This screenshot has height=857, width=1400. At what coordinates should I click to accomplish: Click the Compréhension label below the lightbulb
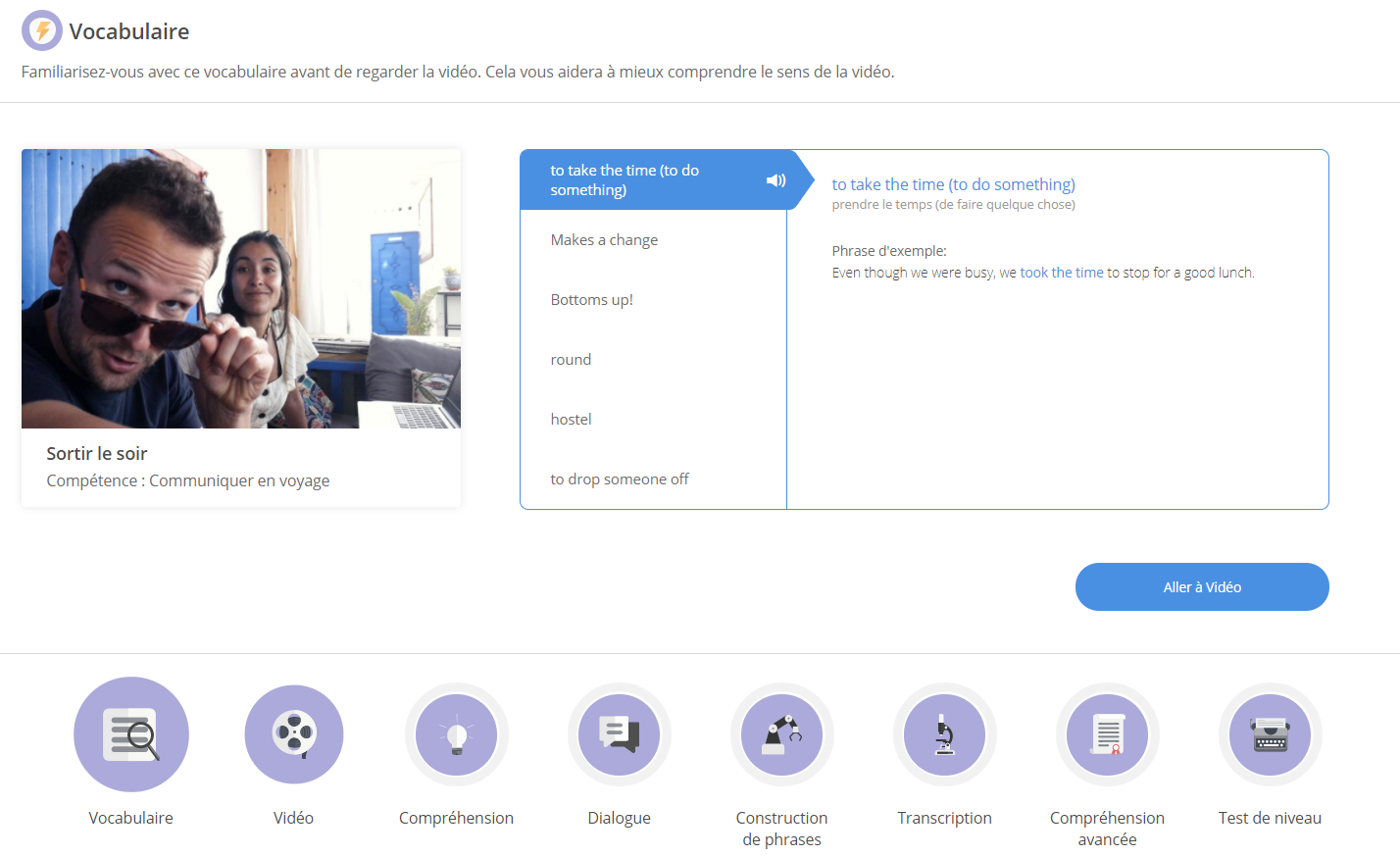coord(457,818)
